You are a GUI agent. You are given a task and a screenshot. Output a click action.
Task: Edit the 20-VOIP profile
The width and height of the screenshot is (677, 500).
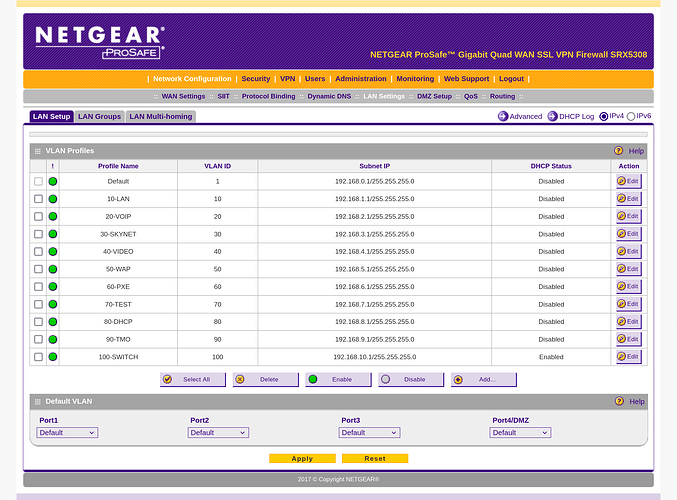(x=629, y=216)
